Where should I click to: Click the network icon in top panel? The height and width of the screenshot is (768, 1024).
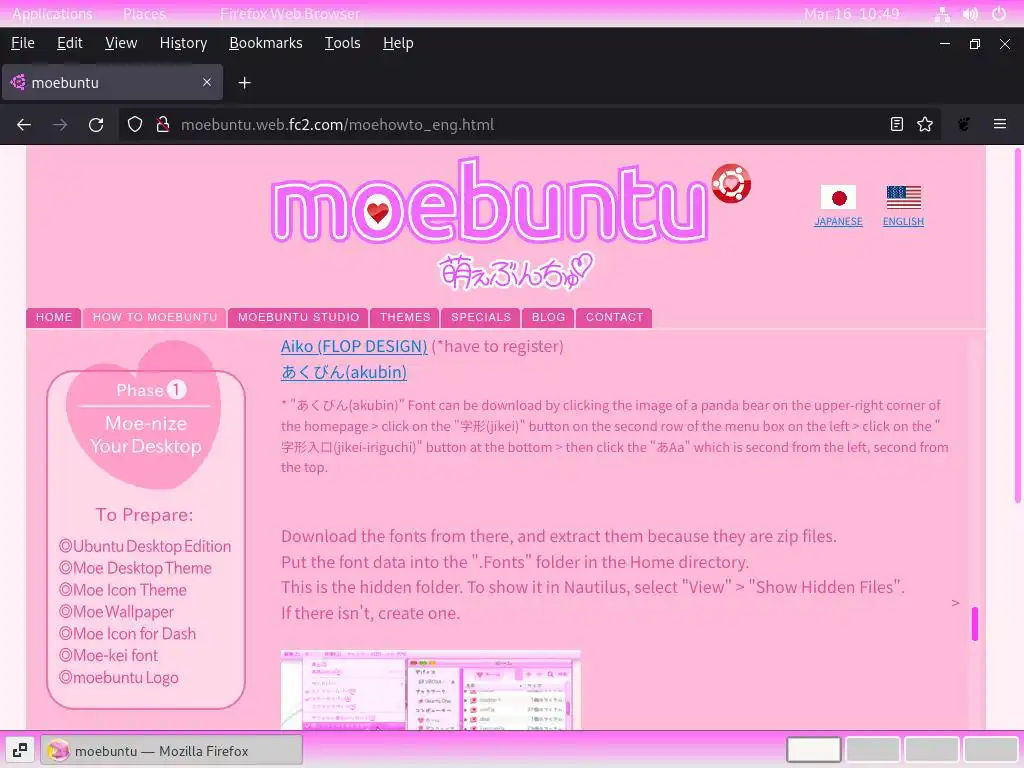point(942,14)
